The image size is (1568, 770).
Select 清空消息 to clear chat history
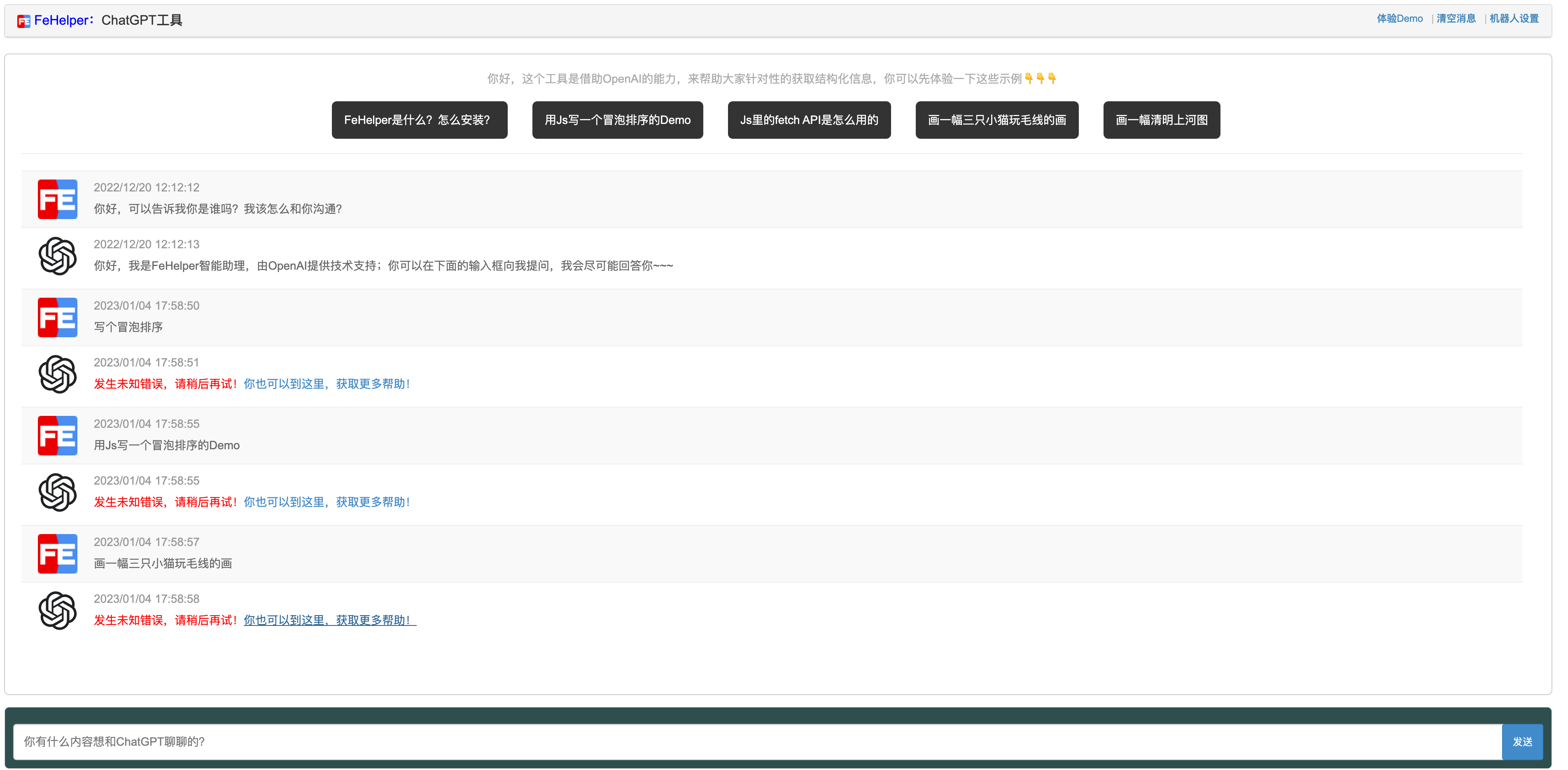[1456, 18]
